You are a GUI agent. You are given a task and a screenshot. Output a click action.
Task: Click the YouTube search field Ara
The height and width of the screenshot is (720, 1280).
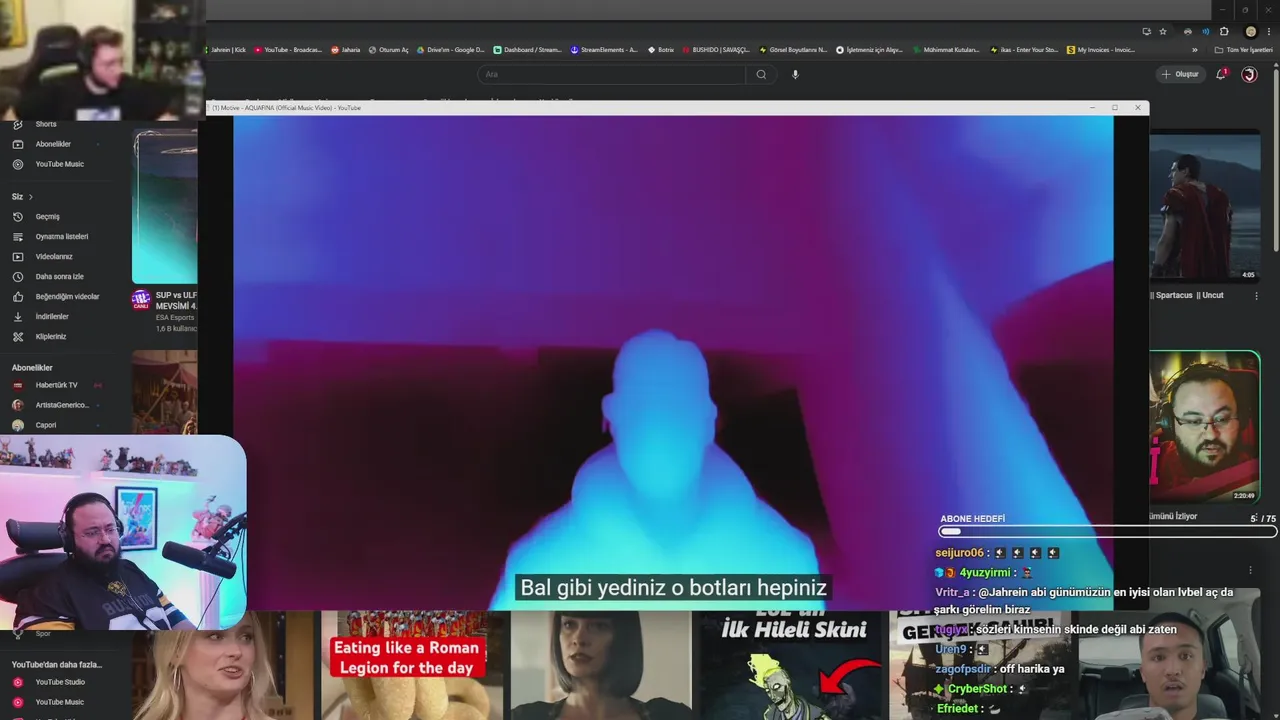(611, 74)
